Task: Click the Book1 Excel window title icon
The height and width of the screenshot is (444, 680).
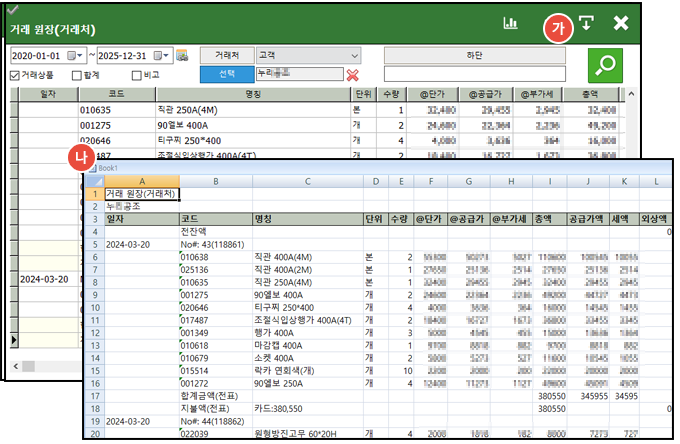Action: point(92,168)
